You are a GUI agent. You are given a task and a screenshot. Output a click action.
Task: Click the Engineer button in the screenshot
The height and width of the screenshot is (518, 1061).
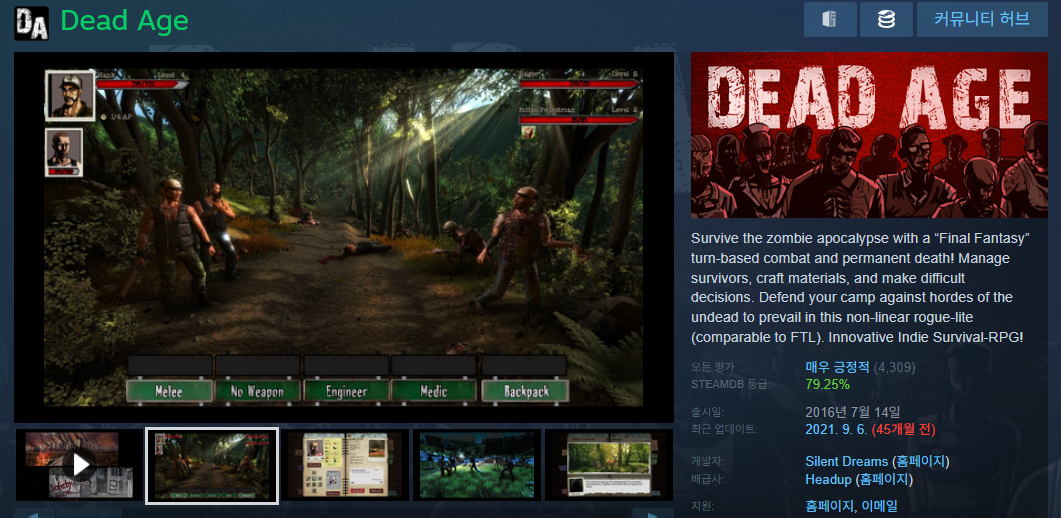[346, 390]
